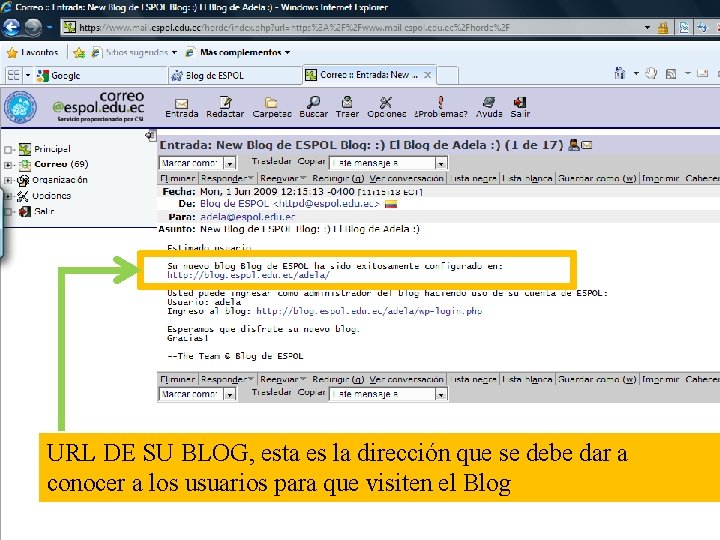Open the top Marcar como dropdown

point(197,163)
